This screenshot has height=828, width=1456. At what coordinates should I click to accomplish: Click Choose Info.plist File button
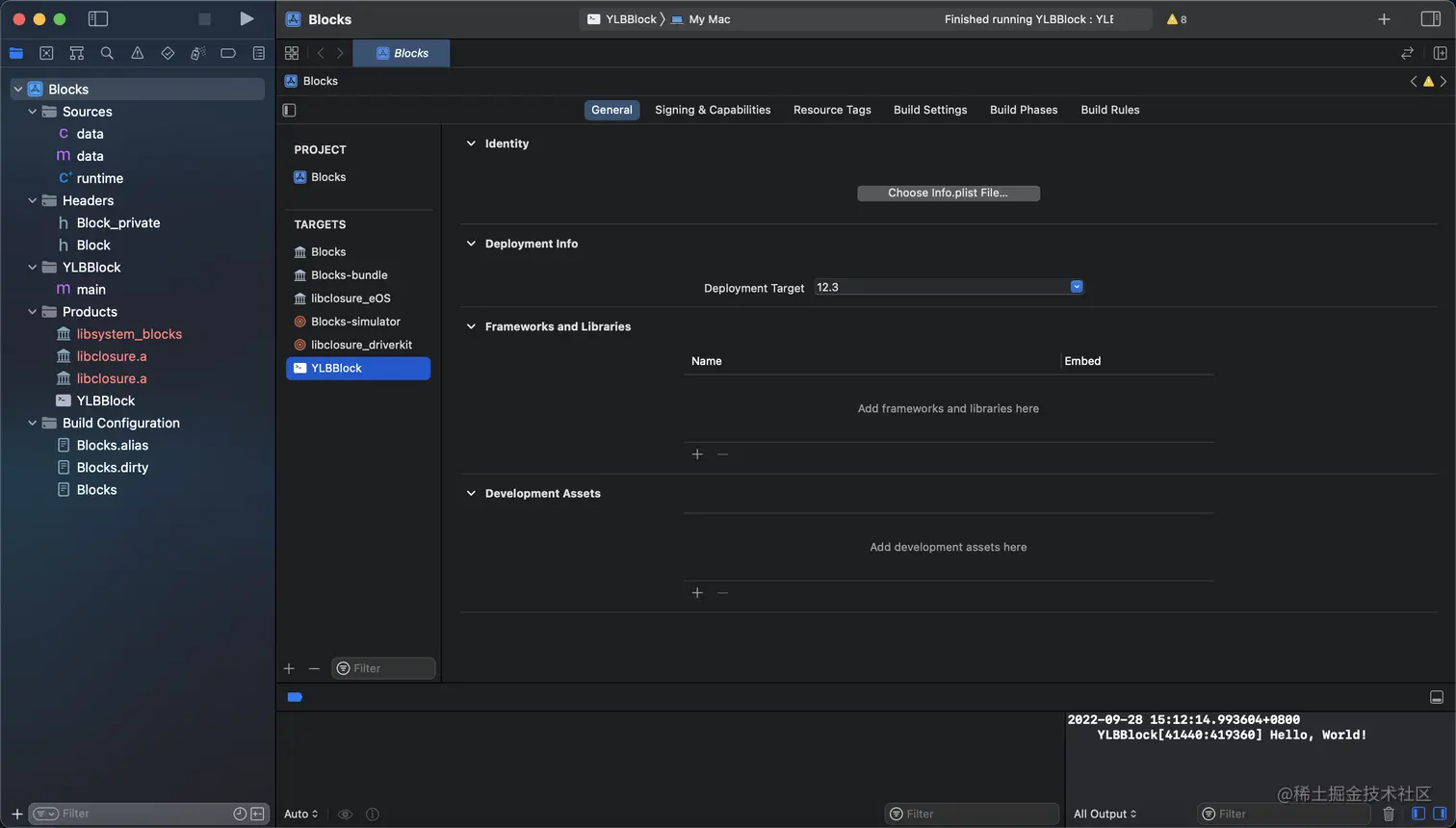pos(949,194)
